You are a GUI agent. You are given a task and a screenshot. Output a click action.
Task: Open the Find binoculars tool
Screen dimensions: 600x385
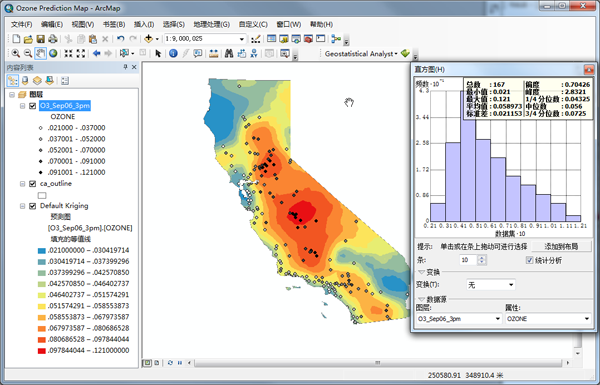(229, 54)
